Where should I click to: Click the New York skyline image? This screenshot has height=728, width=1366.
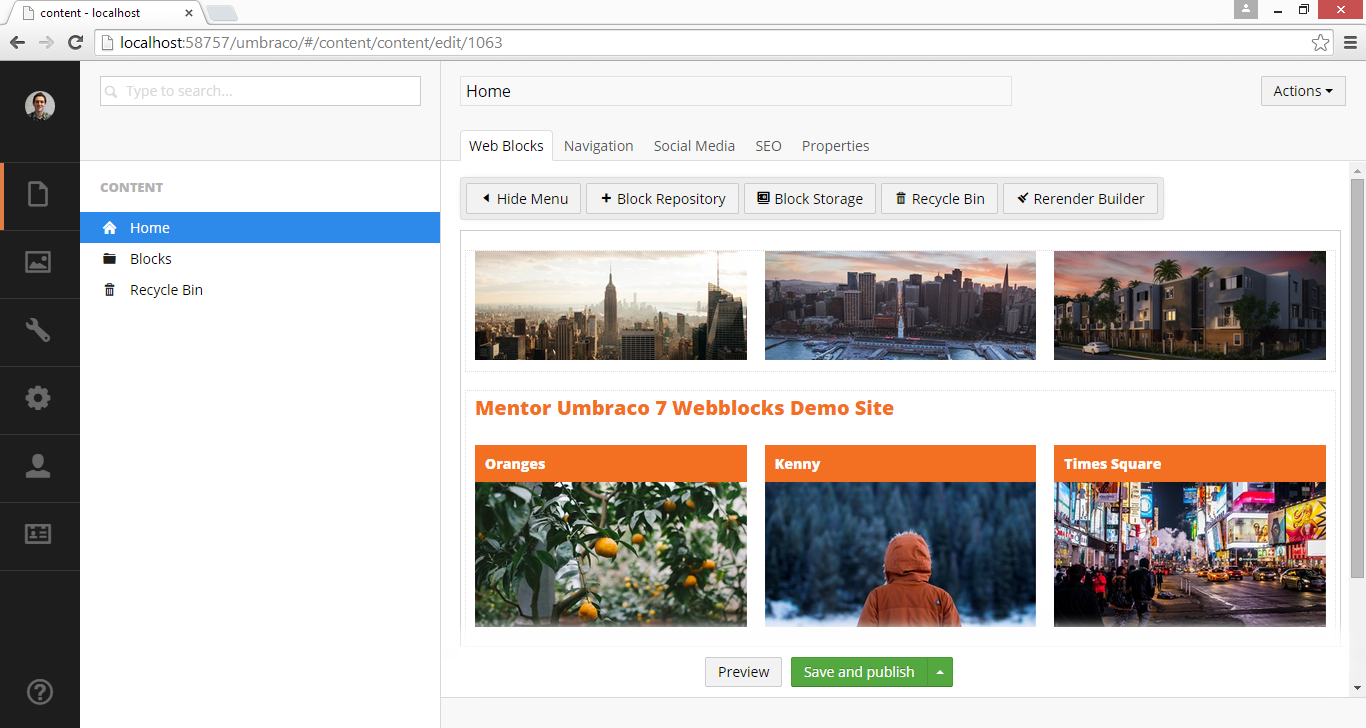point(611,305)
